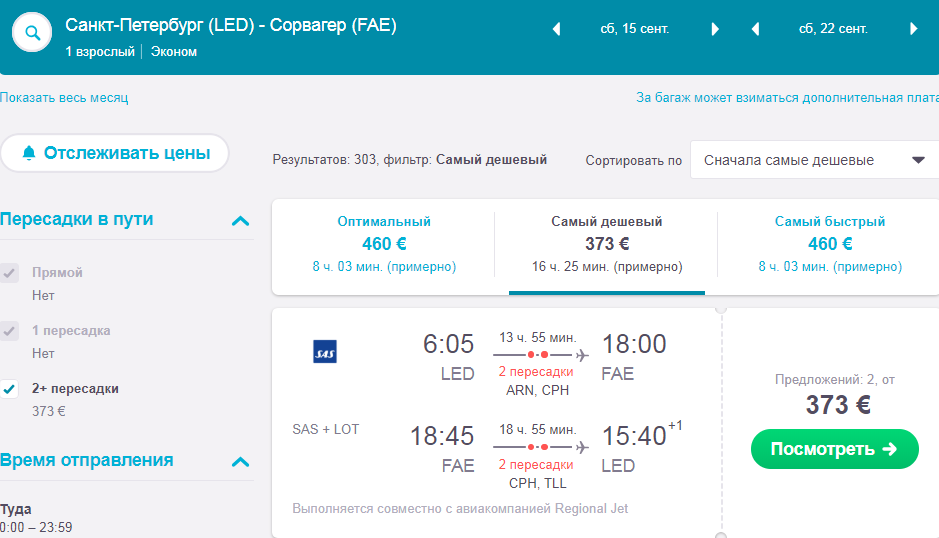
Task: Open the Сортировать по dropdown
Action: coord(814,160)
